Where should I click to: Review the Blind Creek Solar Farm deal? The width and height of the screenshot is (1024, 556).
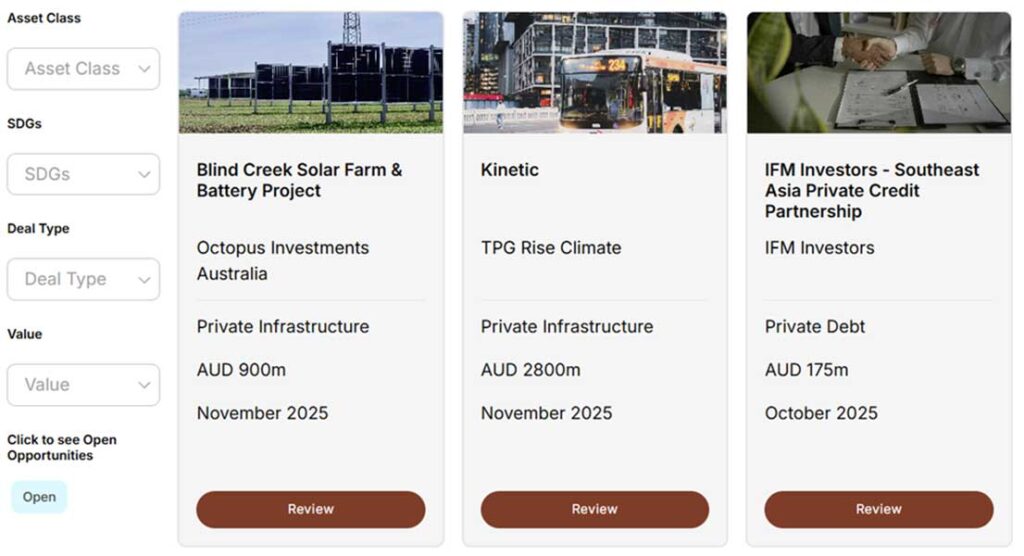coord(310,509)
